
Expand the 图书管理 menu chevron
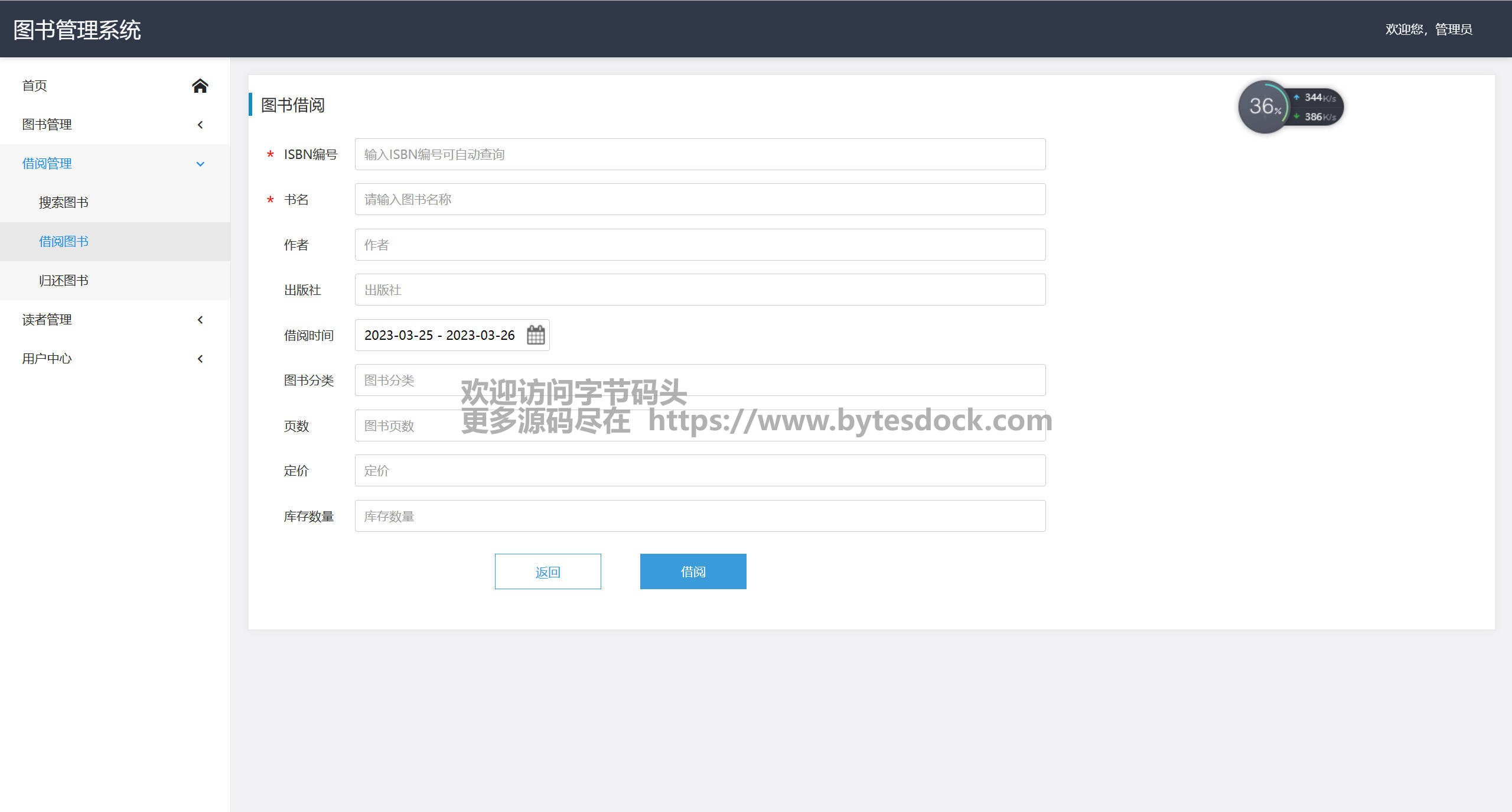[x=200, y=125]
